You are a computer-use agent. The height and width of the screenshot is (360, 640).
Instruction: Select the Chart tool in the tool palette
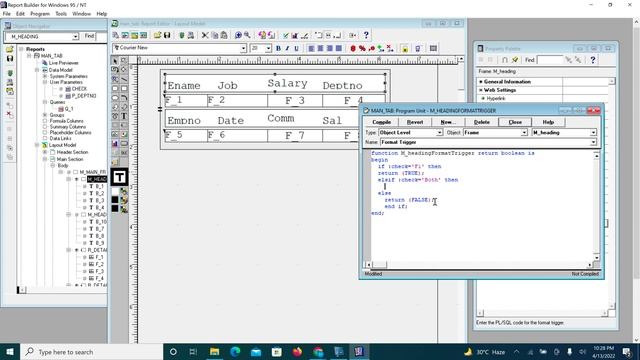115,144
